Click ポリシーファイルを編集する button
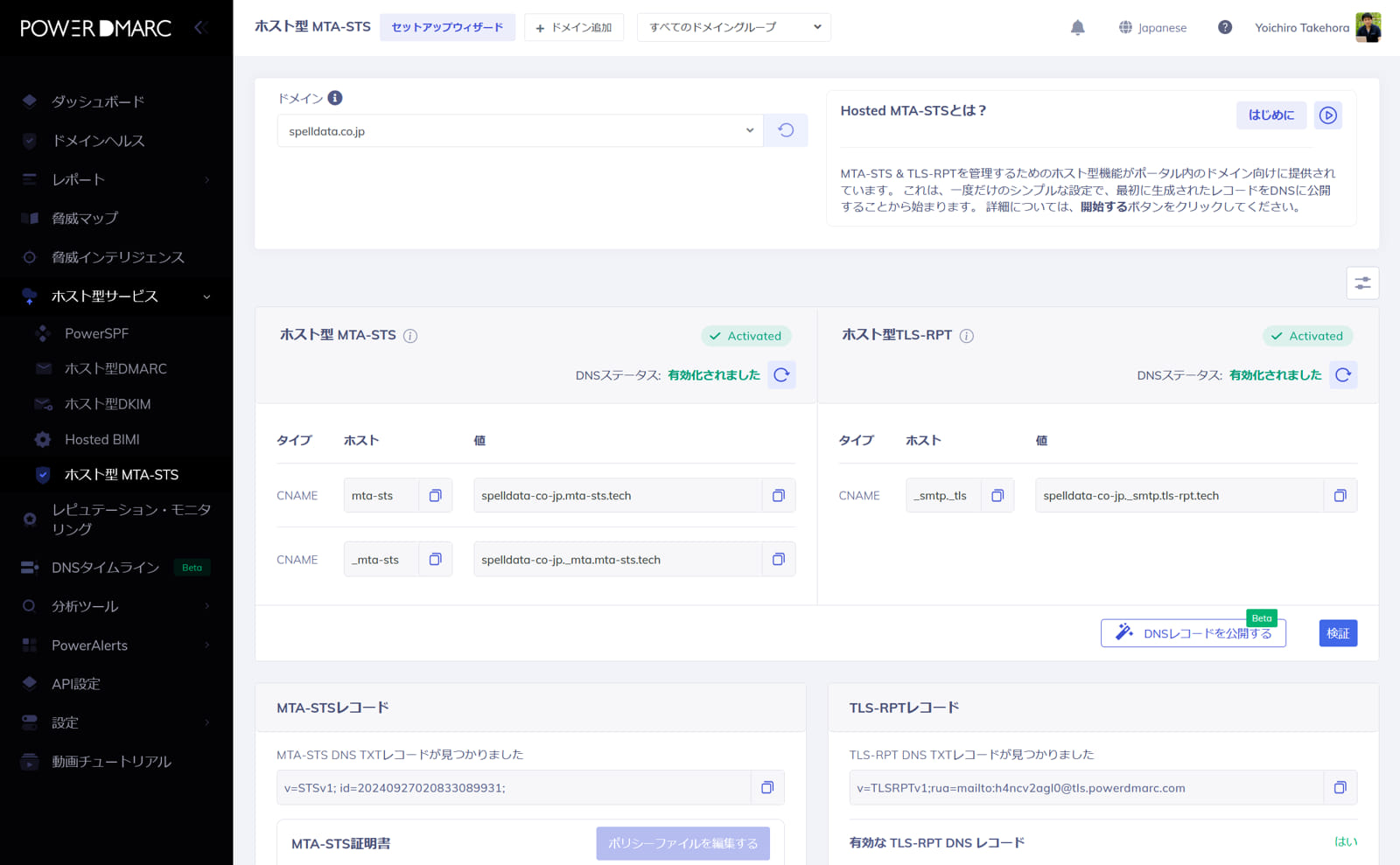Image resolution: width=1400 pixels, height=865 pixels. pos(682,843)
